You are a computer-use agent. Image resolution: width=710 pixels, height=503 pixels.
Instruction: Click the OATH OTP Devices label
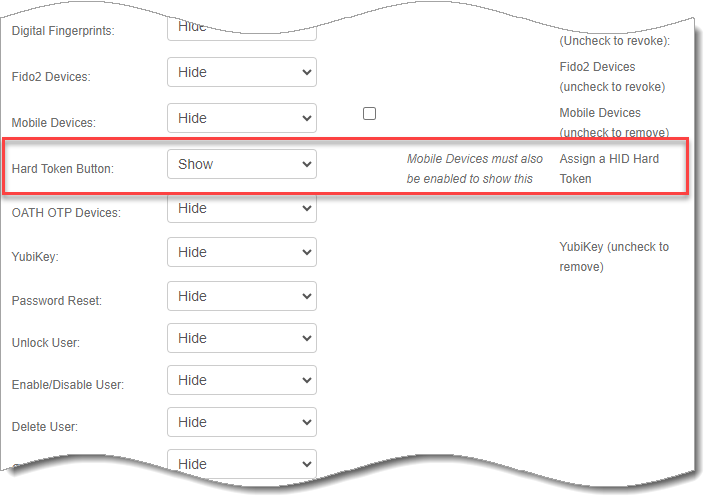(65, 213)
